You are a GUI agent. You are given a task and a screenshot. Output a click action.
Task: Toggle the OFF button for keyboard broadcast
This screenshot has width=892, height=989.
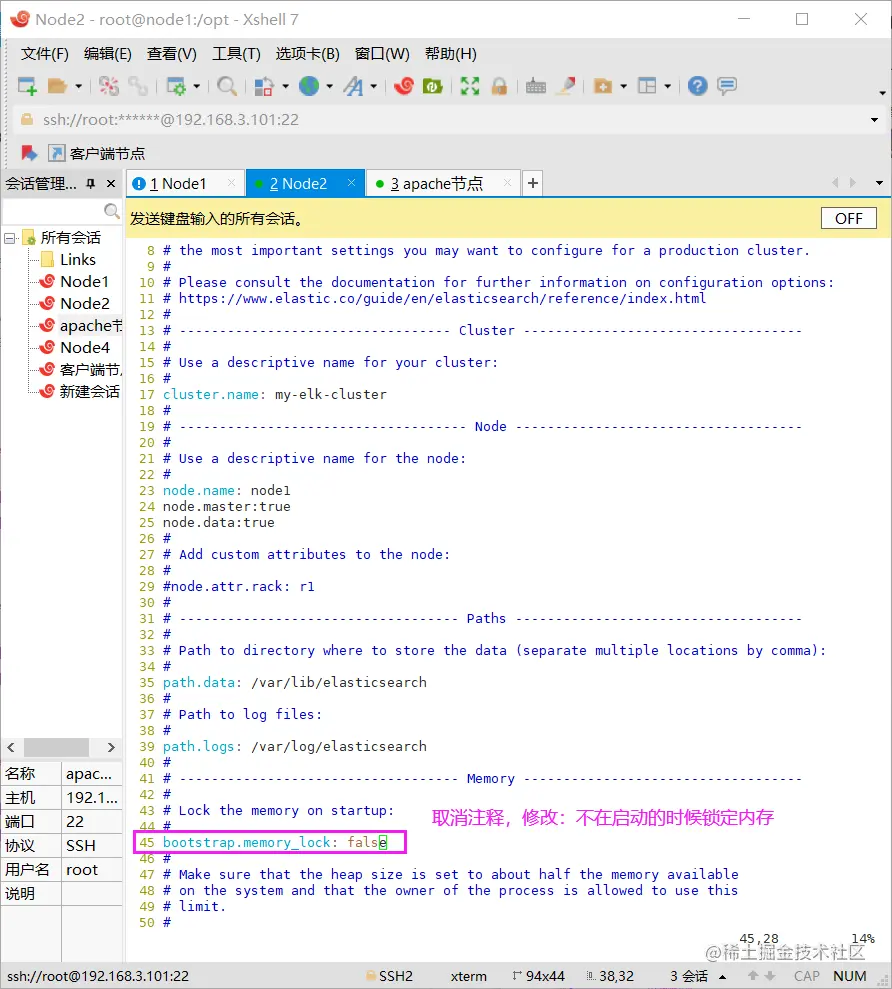848,218
